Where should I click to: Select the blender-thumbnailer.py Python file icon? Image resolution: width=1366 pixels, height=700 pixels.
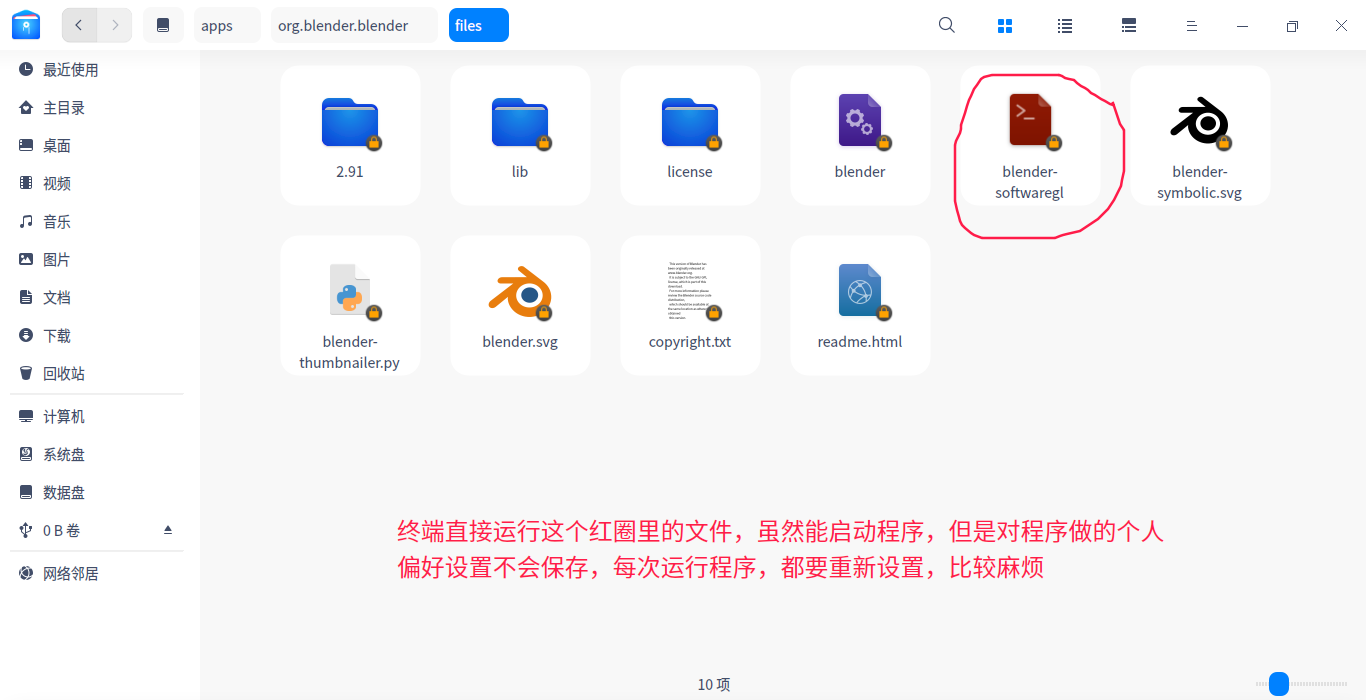[x=350, y=291]
